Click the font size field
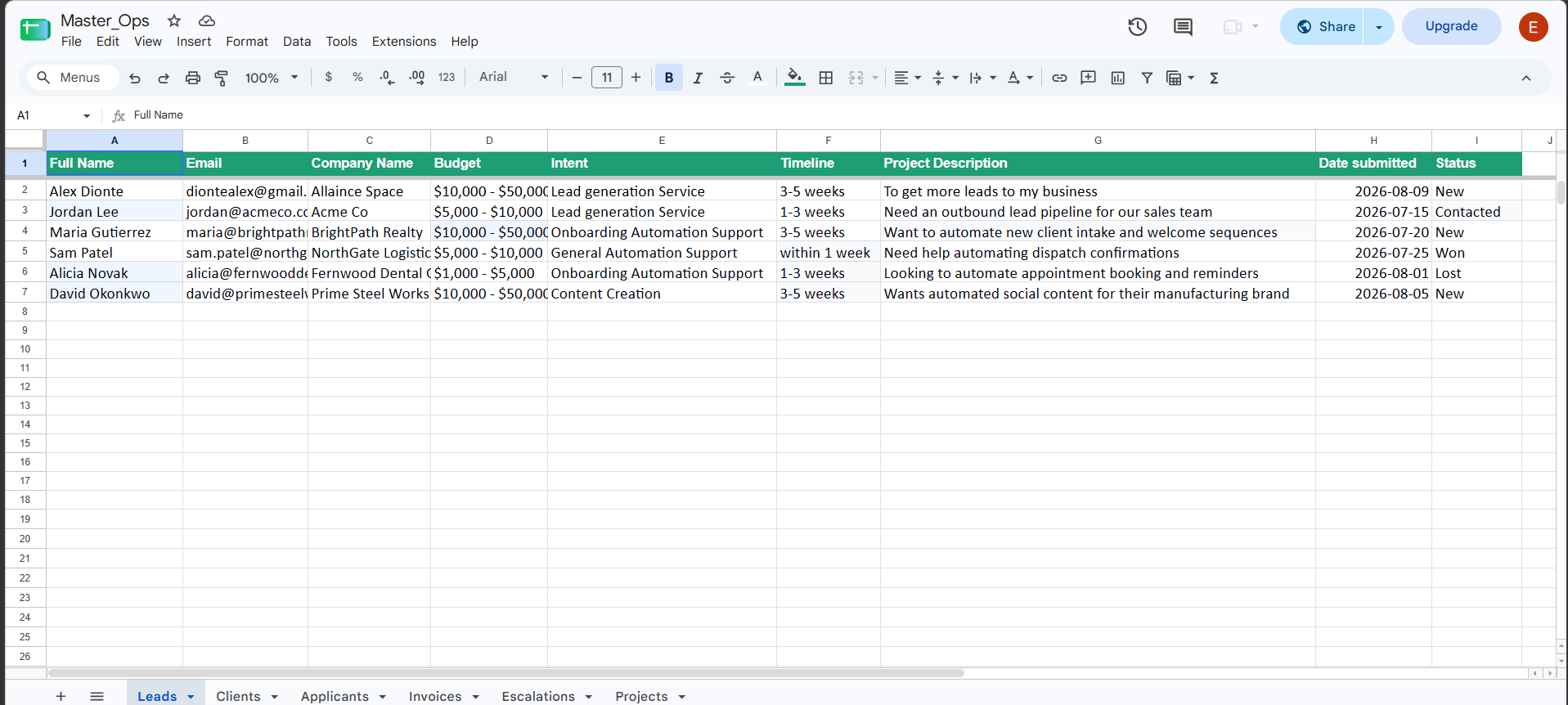The height and width of the screenshot is (705, 1568). [x=607, y=78]
